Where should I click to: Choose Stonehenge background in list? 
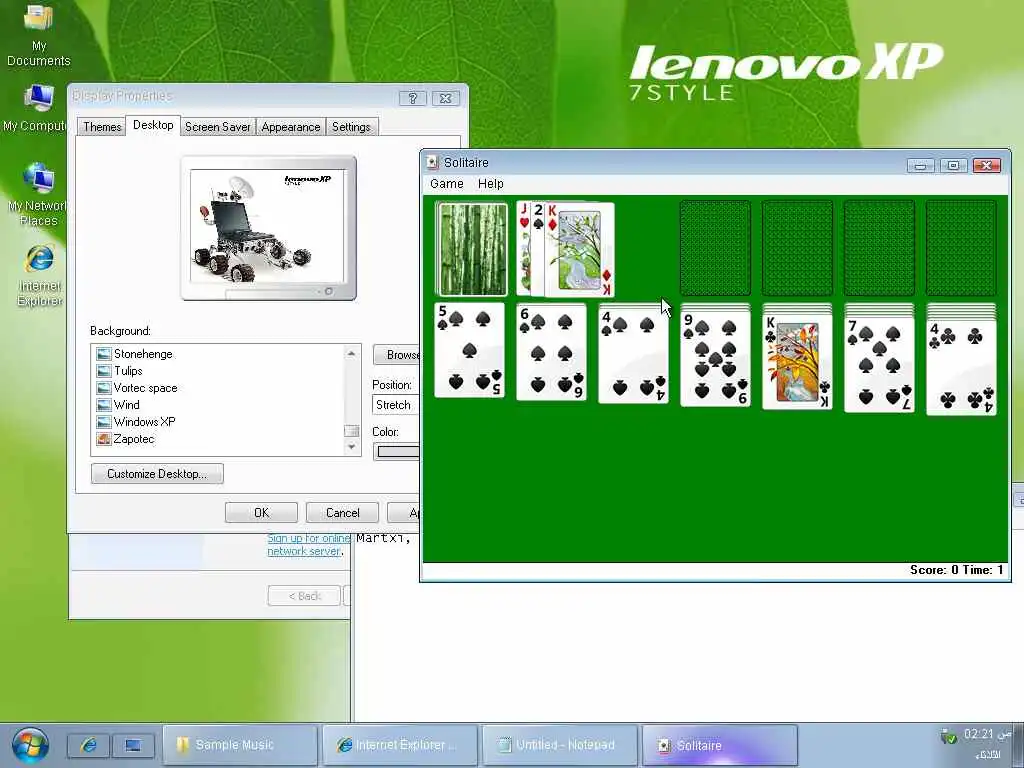(143, 354)
